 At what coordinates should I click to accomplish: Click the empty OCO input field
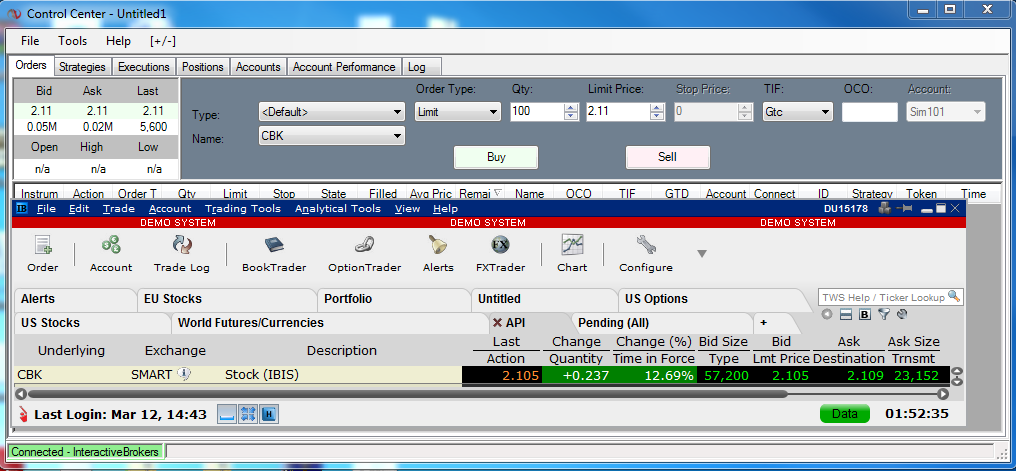(x=870, y=112)
